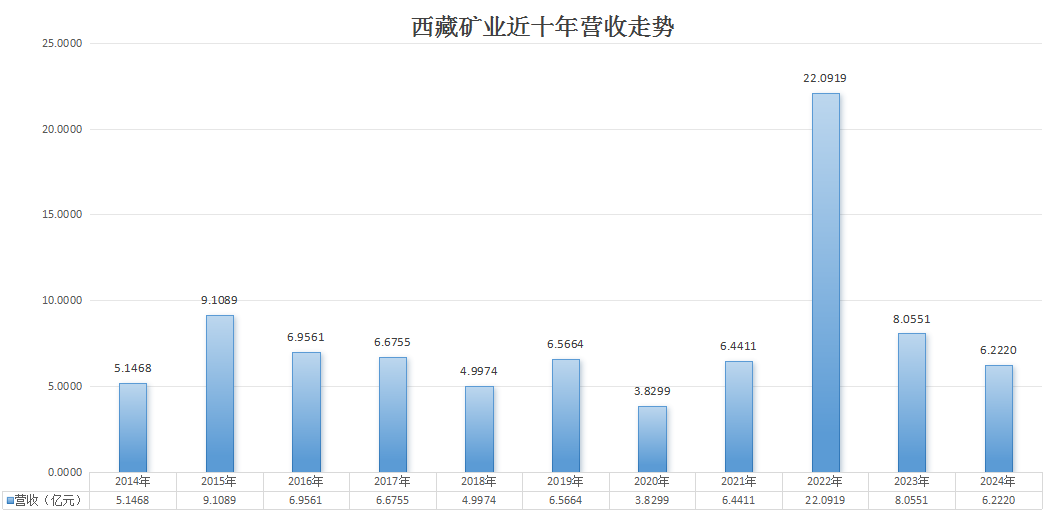The image size is (1048, 512).
Task: Click the 0.0000 y-axis label
Action: (64, 473)
